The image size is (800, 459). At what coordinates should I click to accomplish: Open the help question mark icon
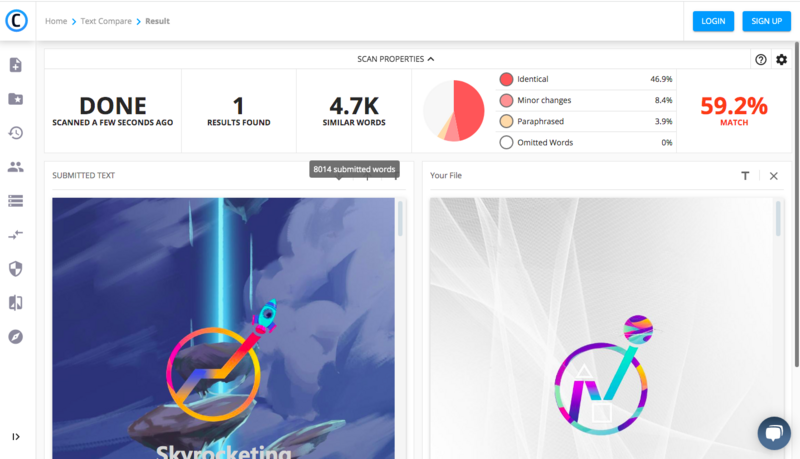click(x=761, y=60)
